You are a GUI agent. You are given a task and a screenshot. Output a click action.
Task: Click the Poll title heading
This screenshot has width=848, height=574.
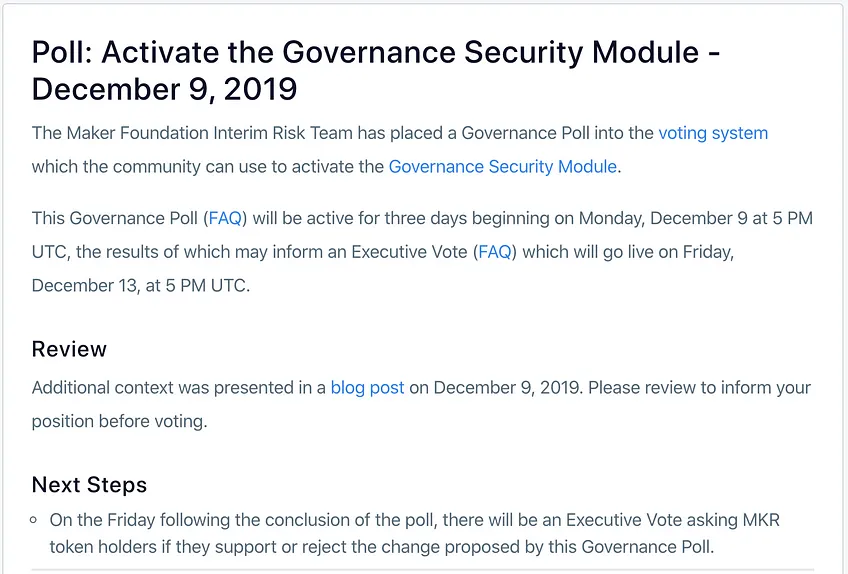click(x=376, y=70)
